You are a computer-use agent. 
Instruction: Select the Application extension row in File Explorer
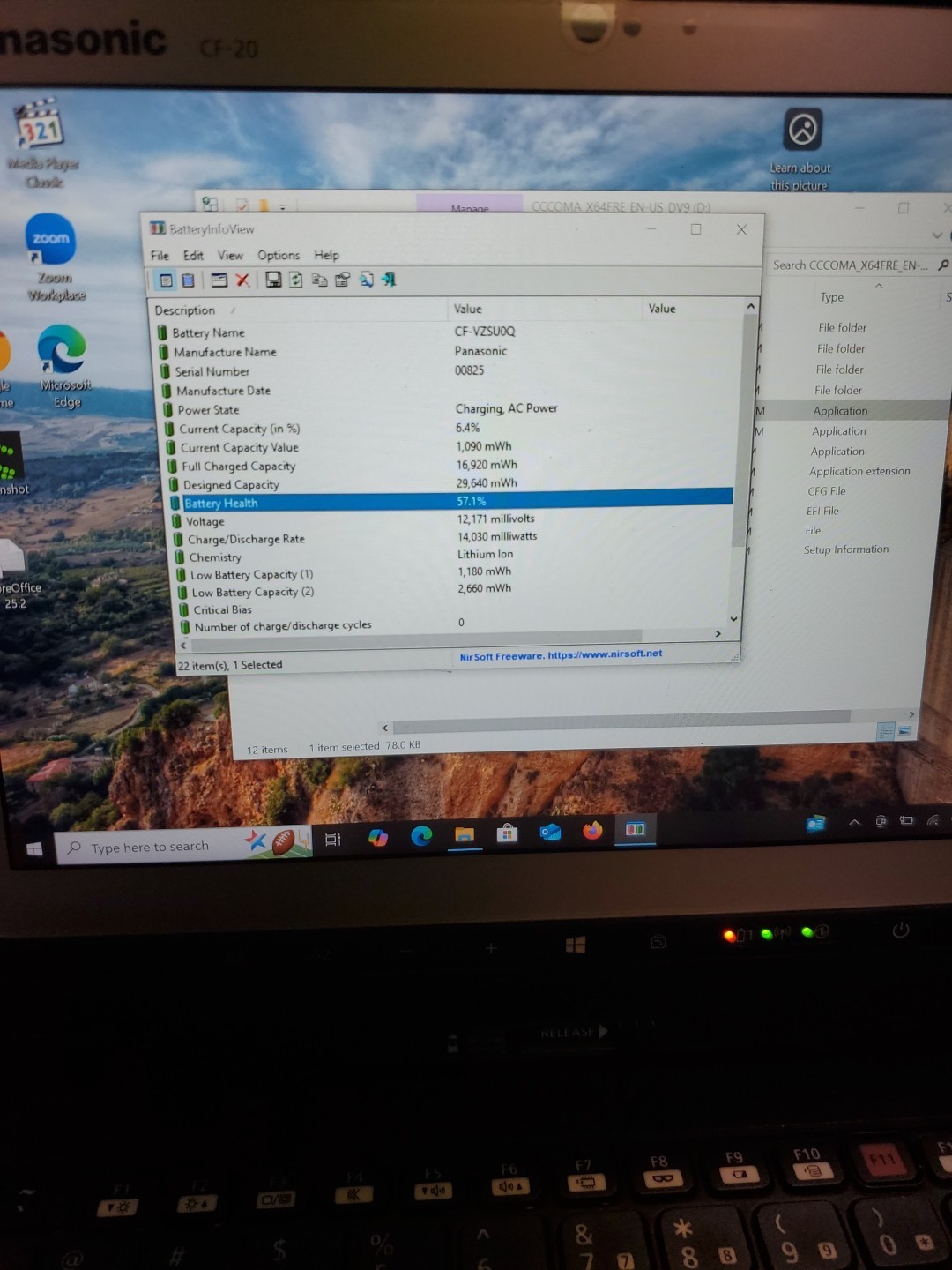[x=859, y=471]
